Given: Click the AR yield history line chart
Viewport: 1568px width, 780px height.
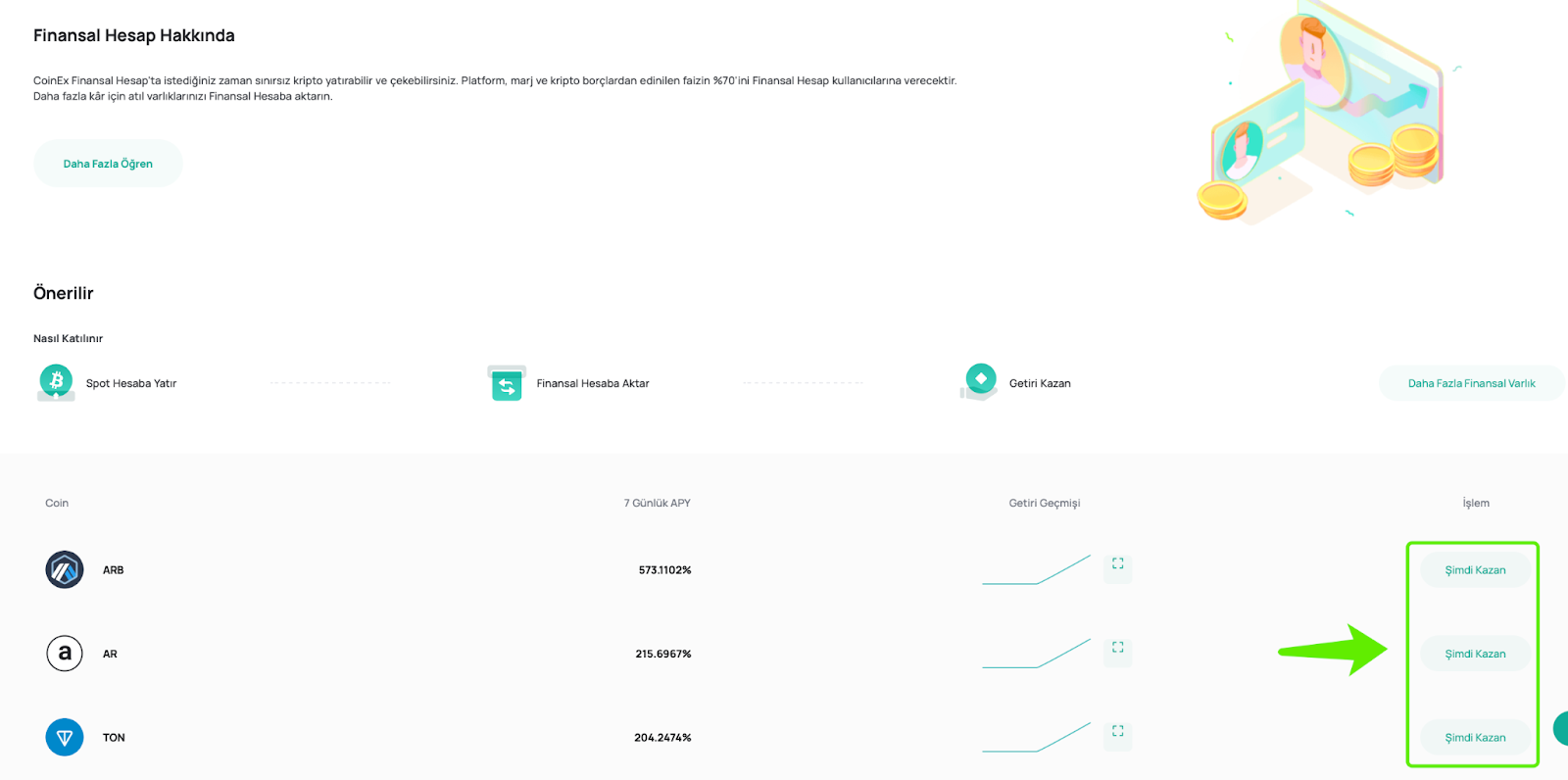Looking at the screenshot, I should point(1037,654).
